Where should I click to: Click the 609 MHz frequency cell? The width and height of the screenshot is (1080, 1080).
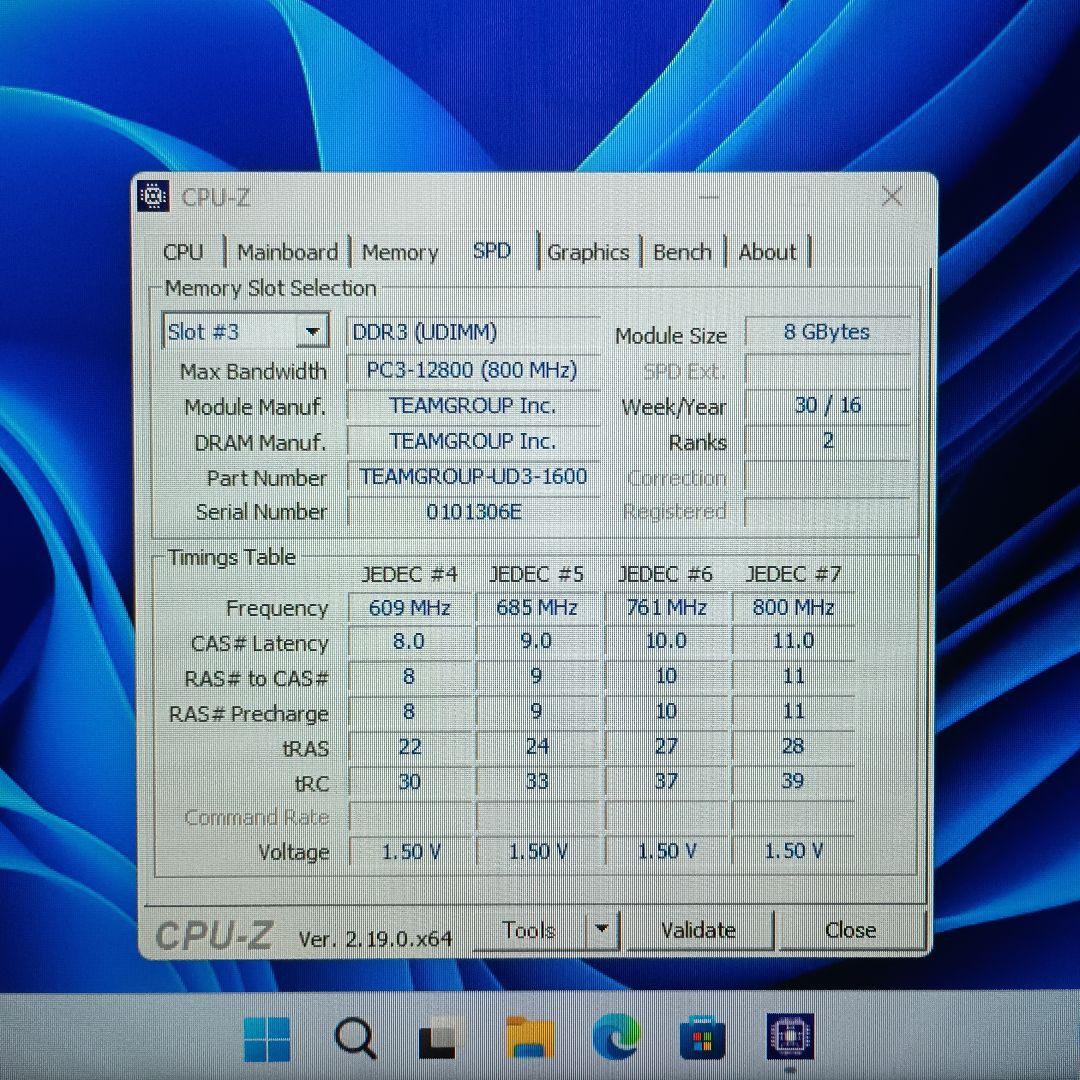[x=410, y=608]
